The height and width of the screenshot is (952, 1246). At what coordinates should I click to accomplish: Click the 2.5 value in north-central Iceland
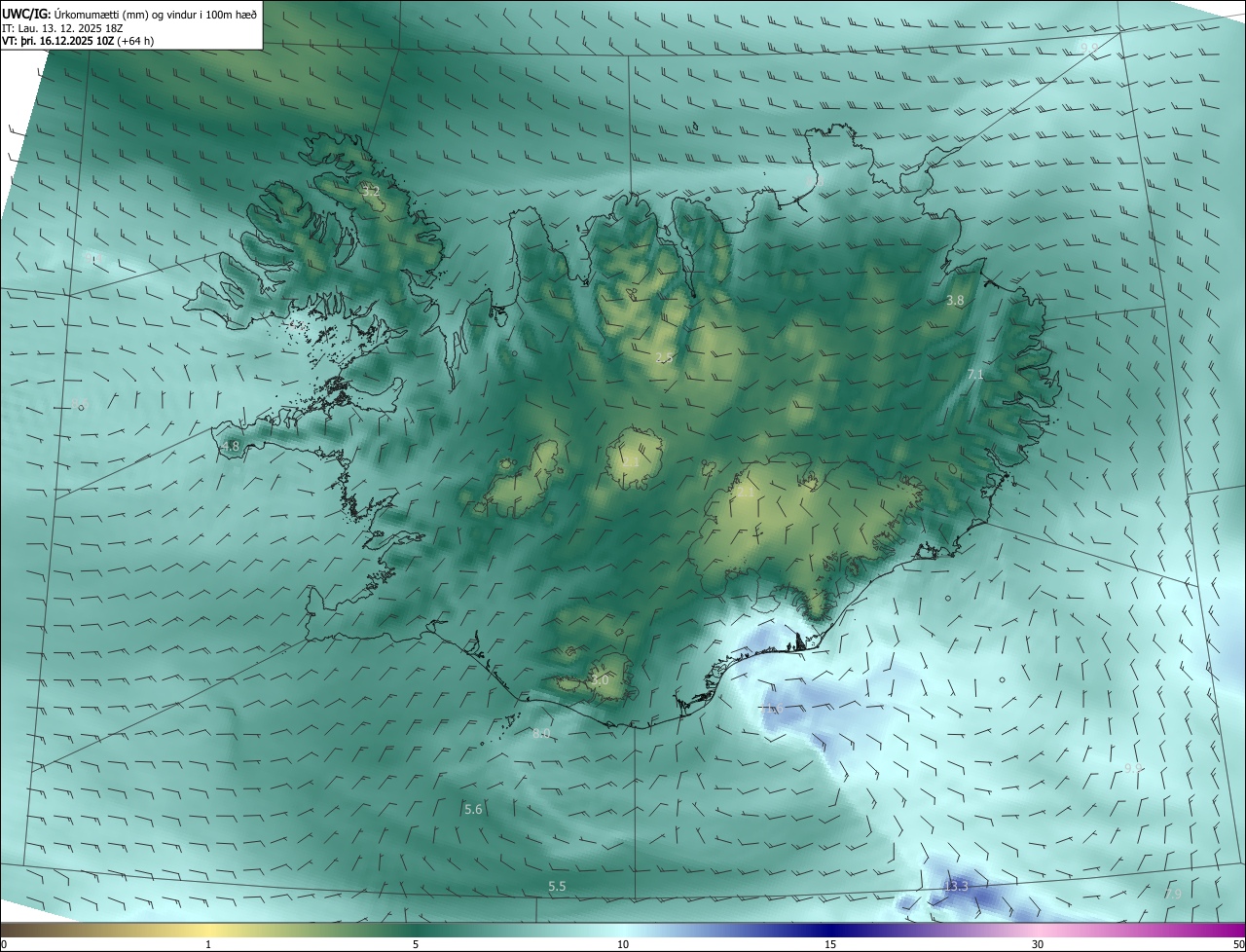point(664,358)
